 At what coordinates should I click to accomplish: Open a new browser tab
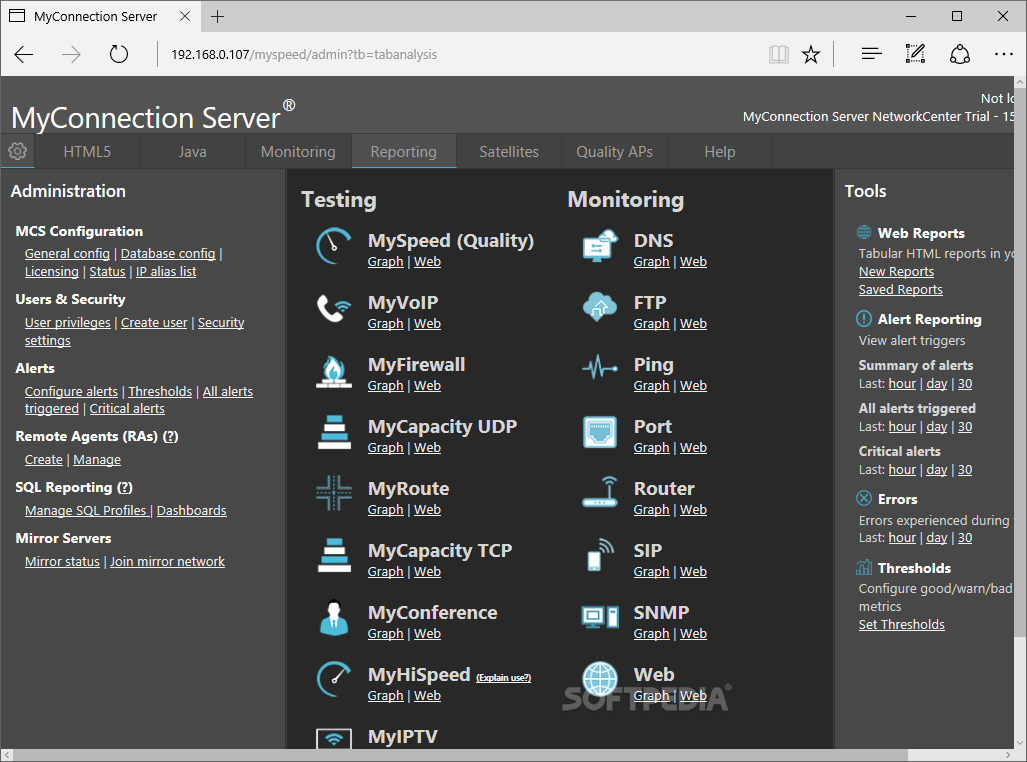[218, 16]
